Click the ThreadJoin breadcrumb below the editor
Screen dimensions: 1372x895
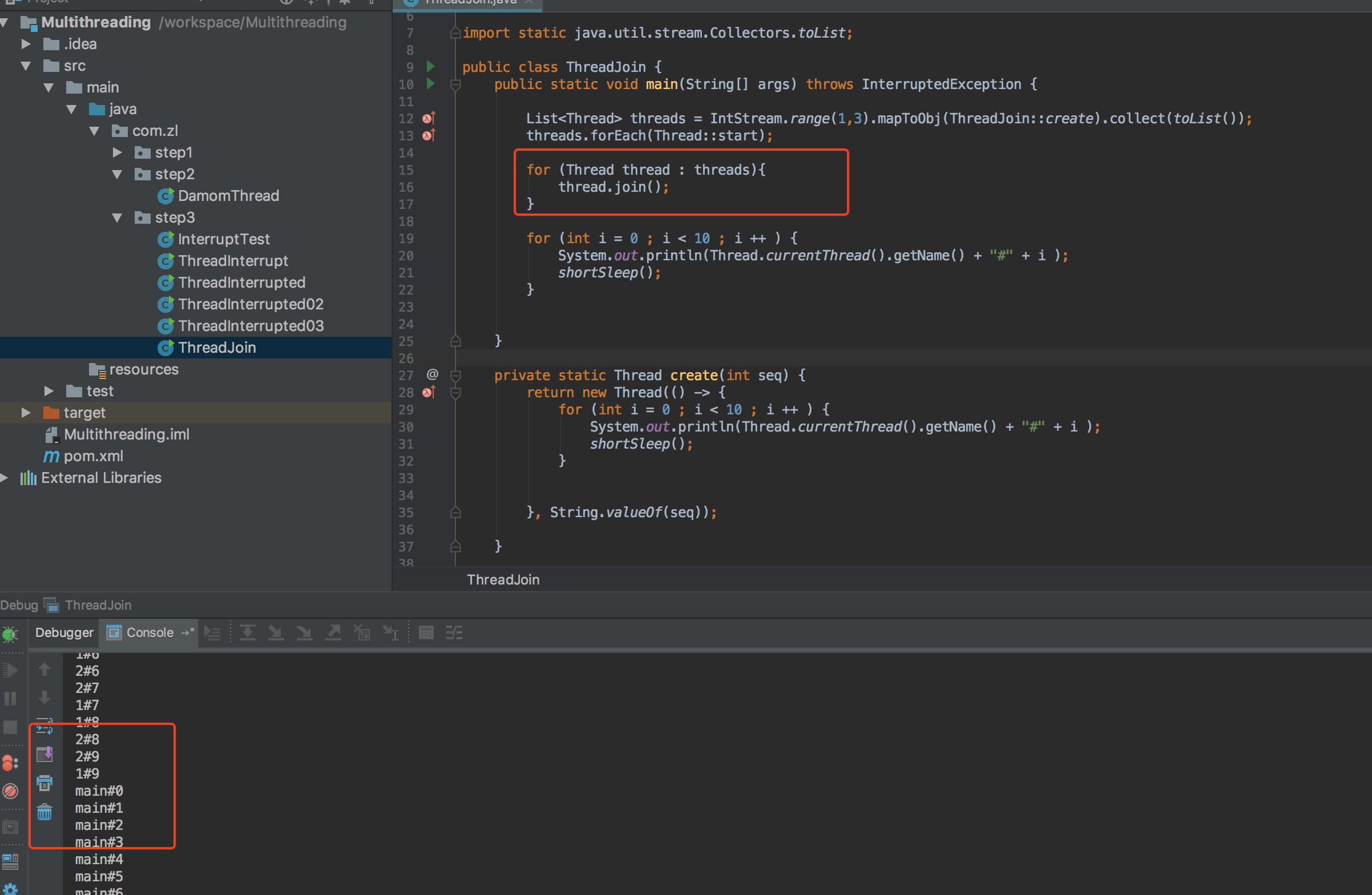coord(503,579)
